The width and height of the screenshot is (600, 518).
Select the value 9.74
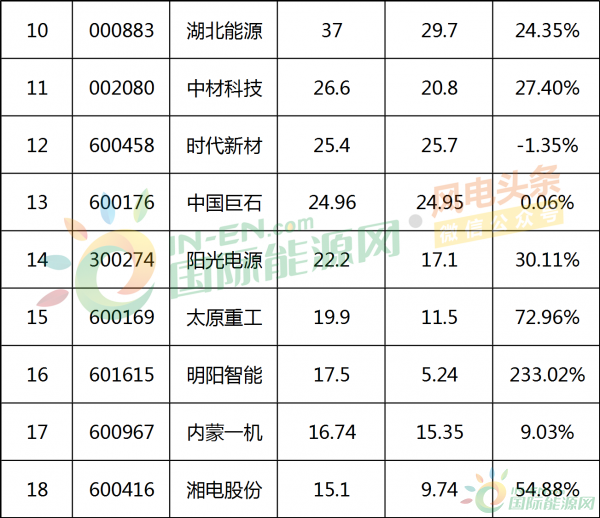click(x=439, y=489)
